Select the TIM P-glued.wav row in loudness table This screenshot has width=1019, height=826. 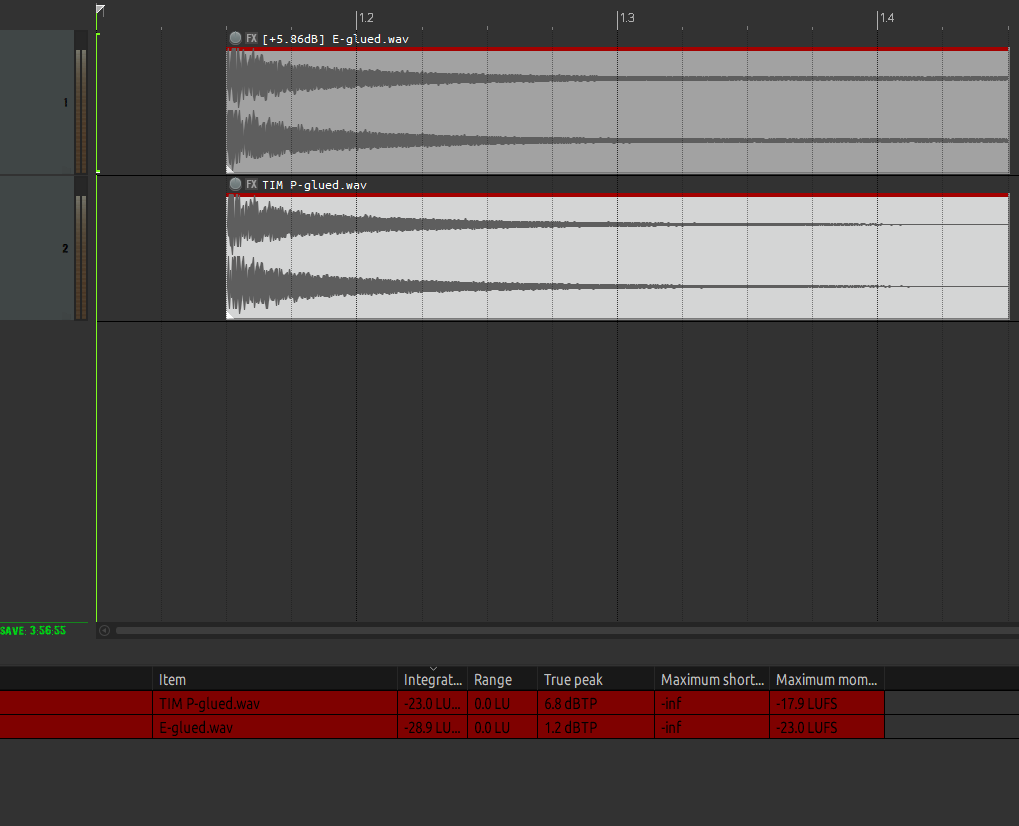coord(442,703)
